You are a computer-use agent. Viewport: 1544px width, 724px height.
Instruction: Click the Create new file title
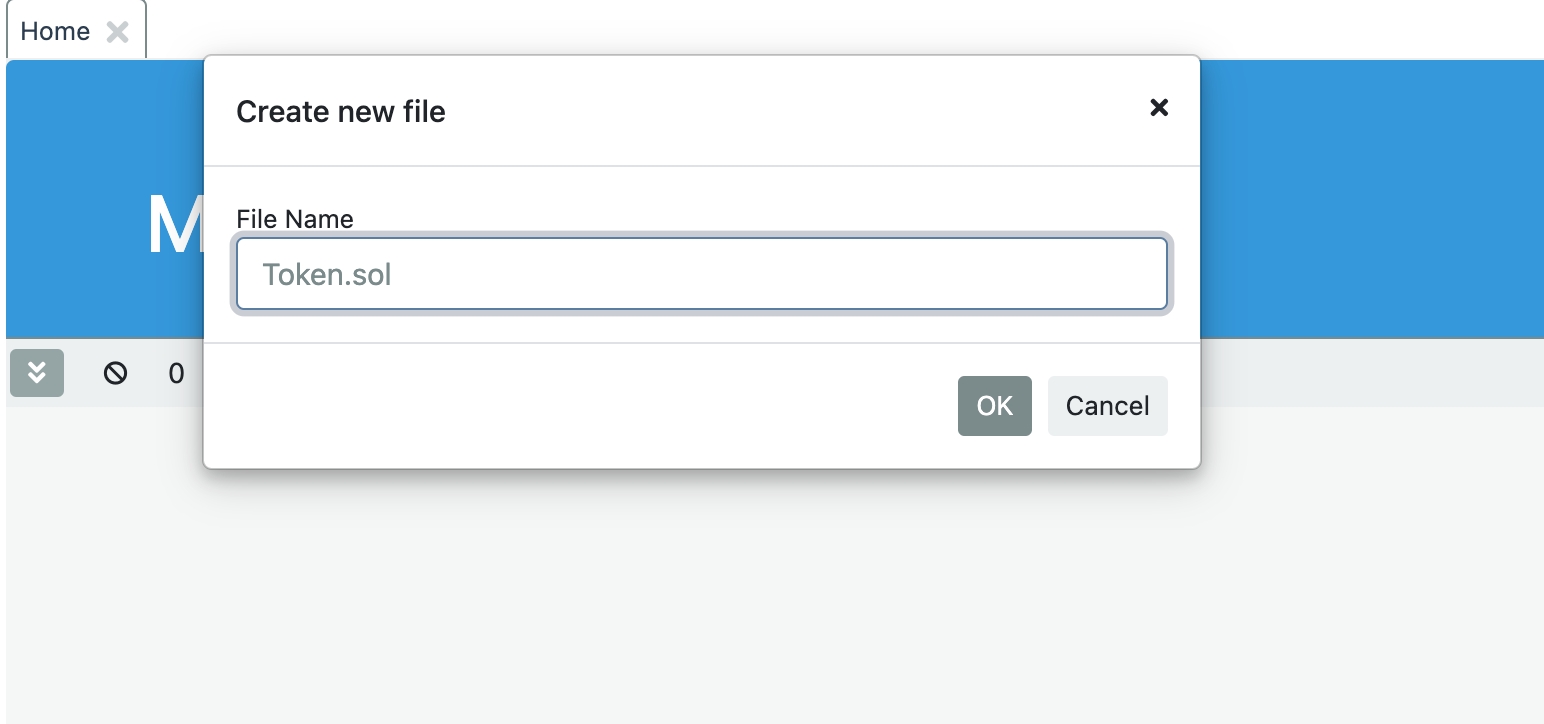tap(341, 111)
